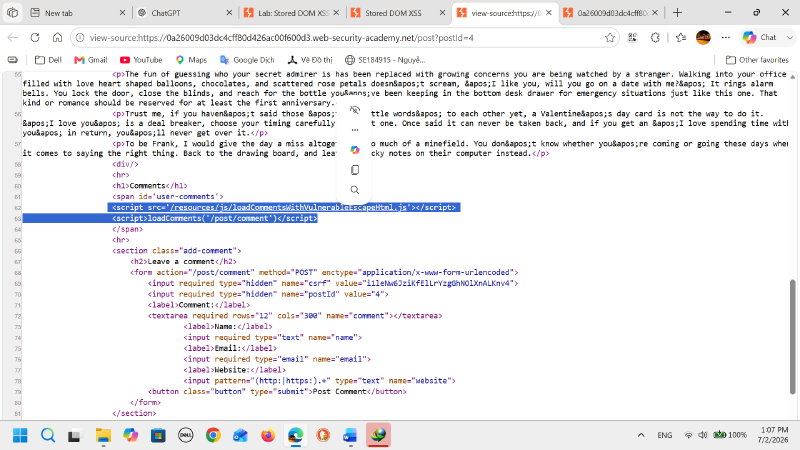Open Firefox on taskbar
The width and height of the screenshot is (800, 450).
click(x=267, y=435)
